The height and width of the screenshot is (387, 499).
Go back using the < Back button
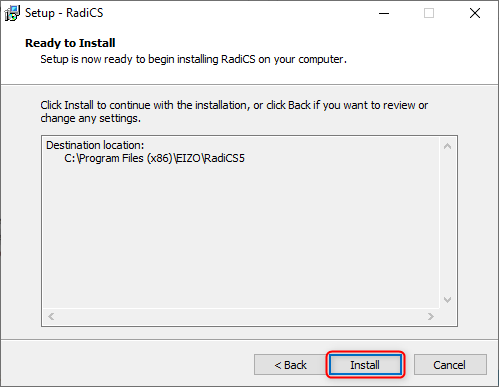pos(290,365)
